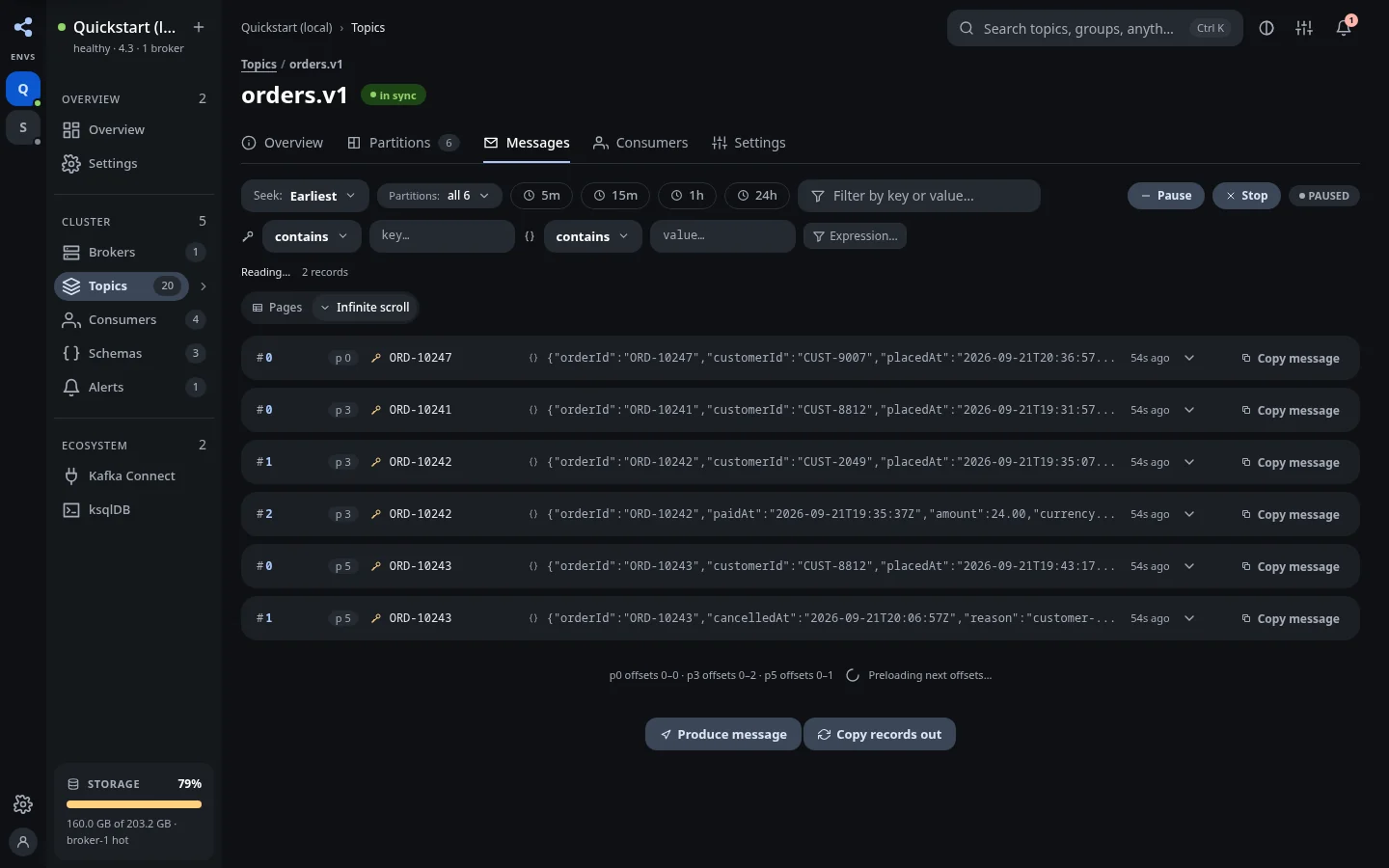This screenshot has height=868, width=1389.
Task: Switch to Infinite scroll mode
Action: (365, 307)
